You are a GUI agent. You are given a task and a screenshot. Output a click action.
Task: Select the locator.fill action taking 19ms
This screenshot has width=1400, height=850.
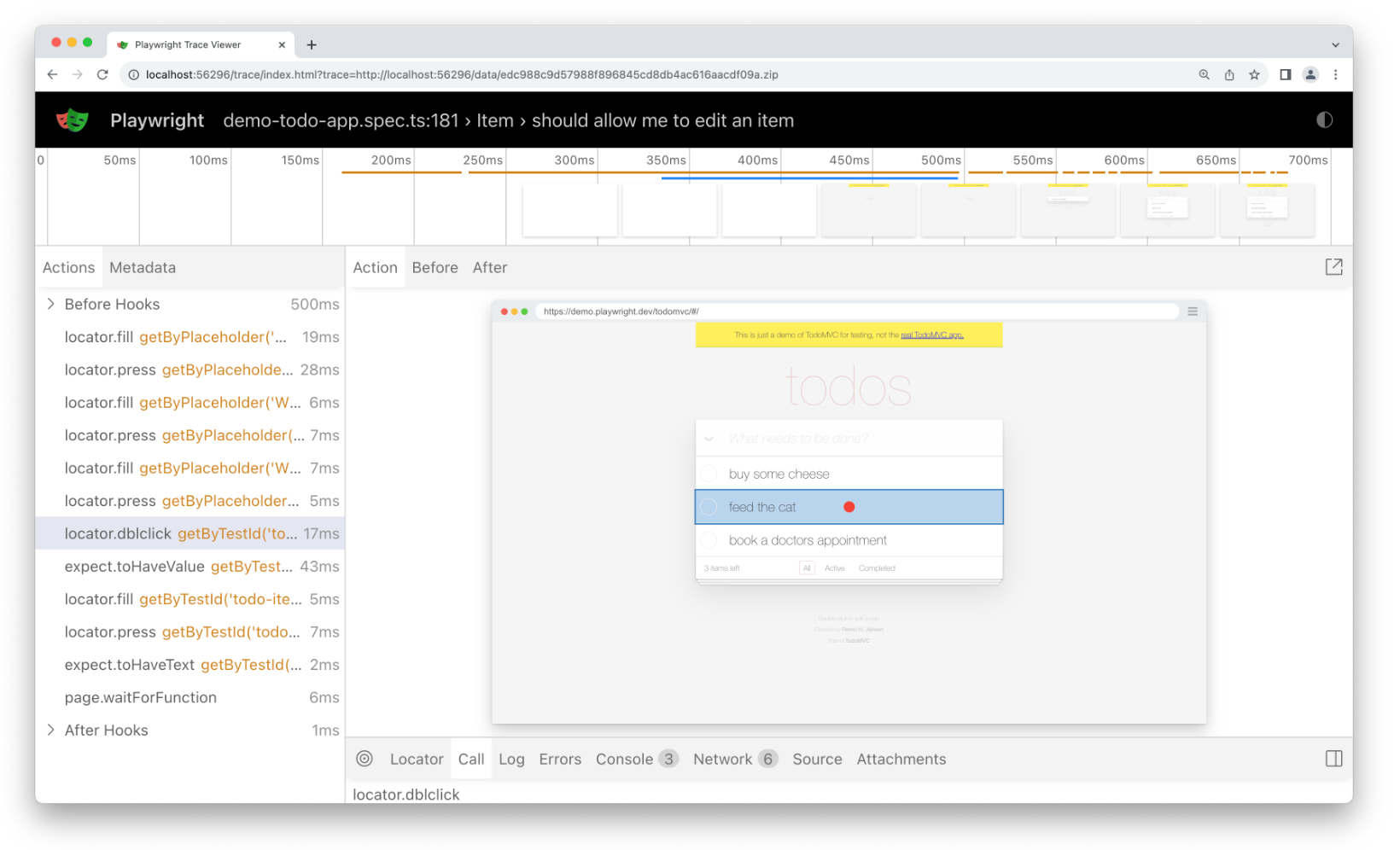pyautogui.click(x=190, y=337)
